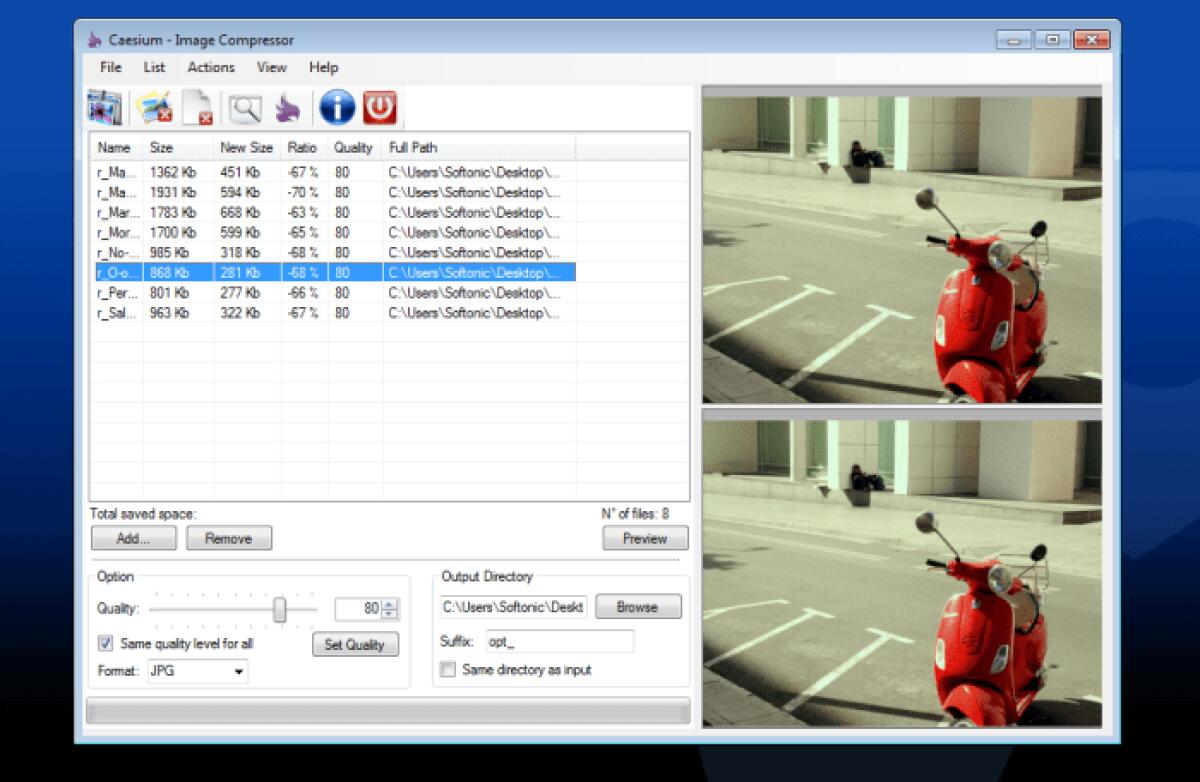Click the Set Quality button
Image resolution: width=1200 pixels, height=782 pixels.
[x=355, y=645]
